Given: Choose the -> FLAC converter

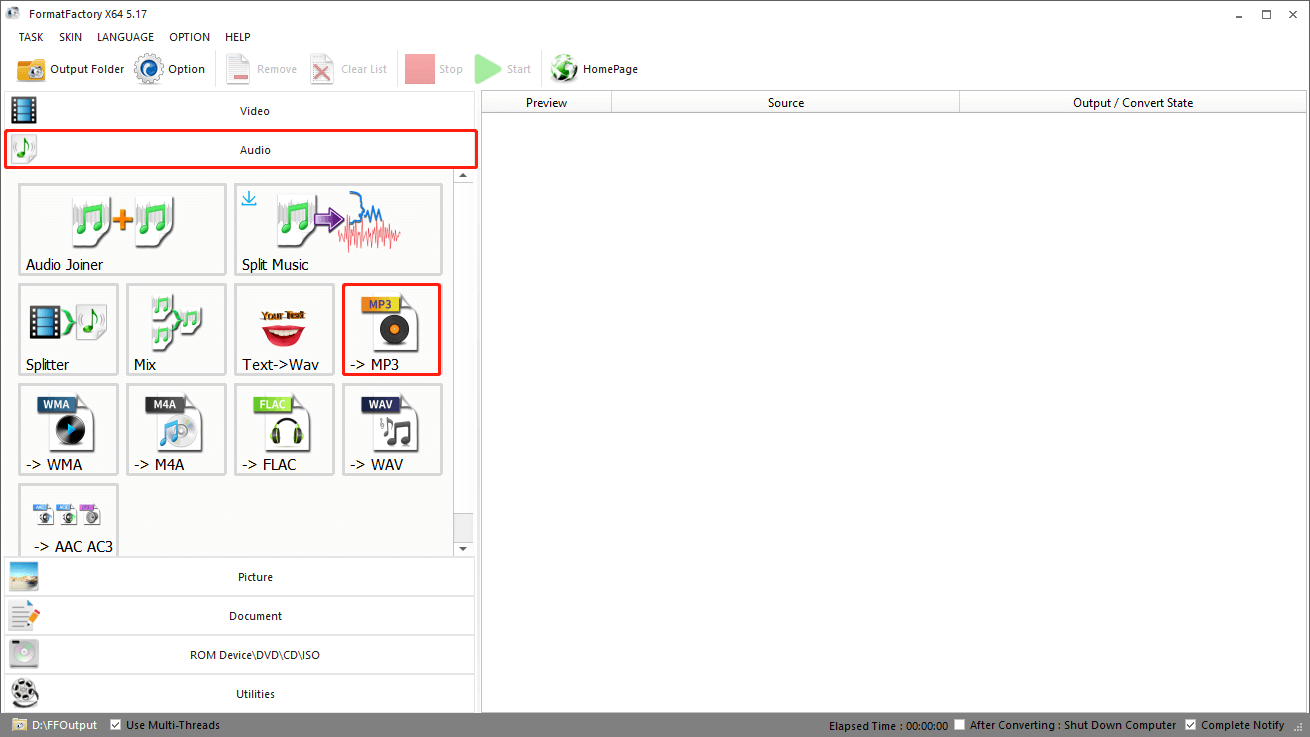Looking at the screenshot, I should [284, 429].
